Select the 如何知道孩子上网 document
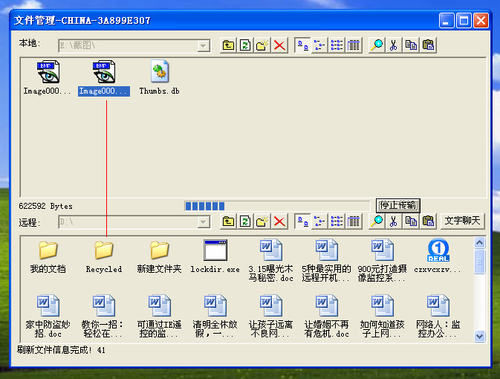 (x=382, y=316)
